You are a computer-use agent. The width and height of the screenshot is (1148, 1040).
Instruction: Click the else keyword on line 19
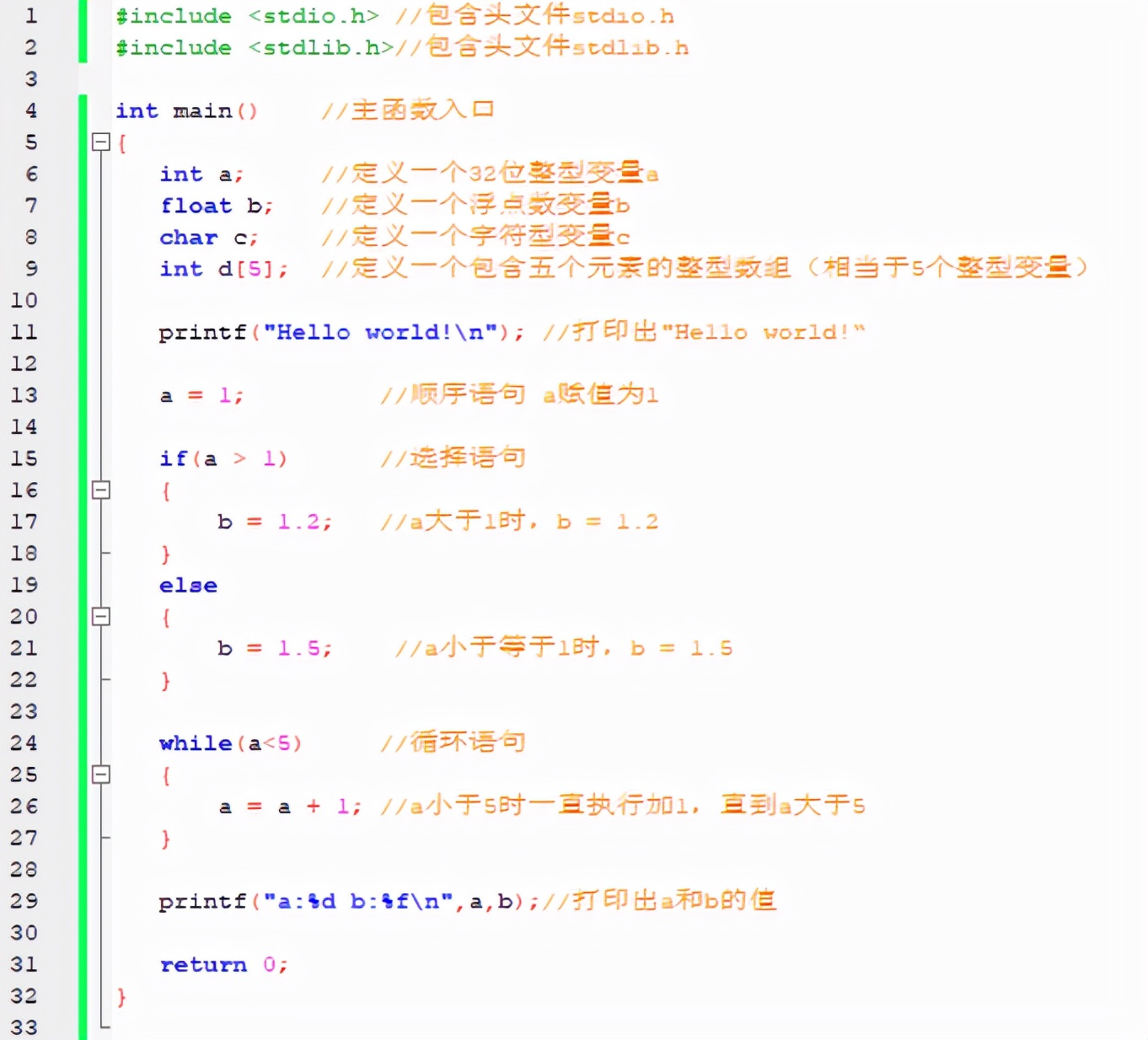point(187,585)
